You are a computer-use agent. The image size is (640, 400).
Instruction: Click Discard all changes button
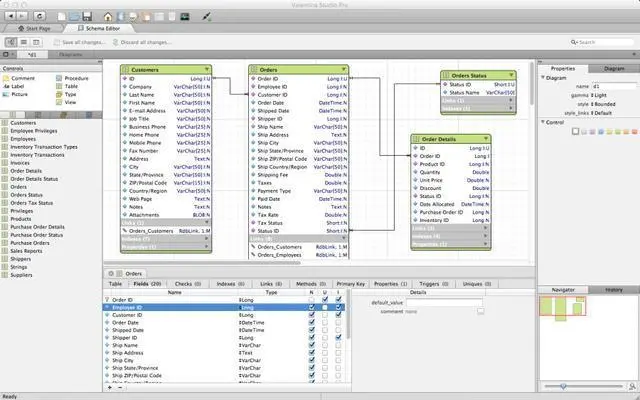pos(142,42)
